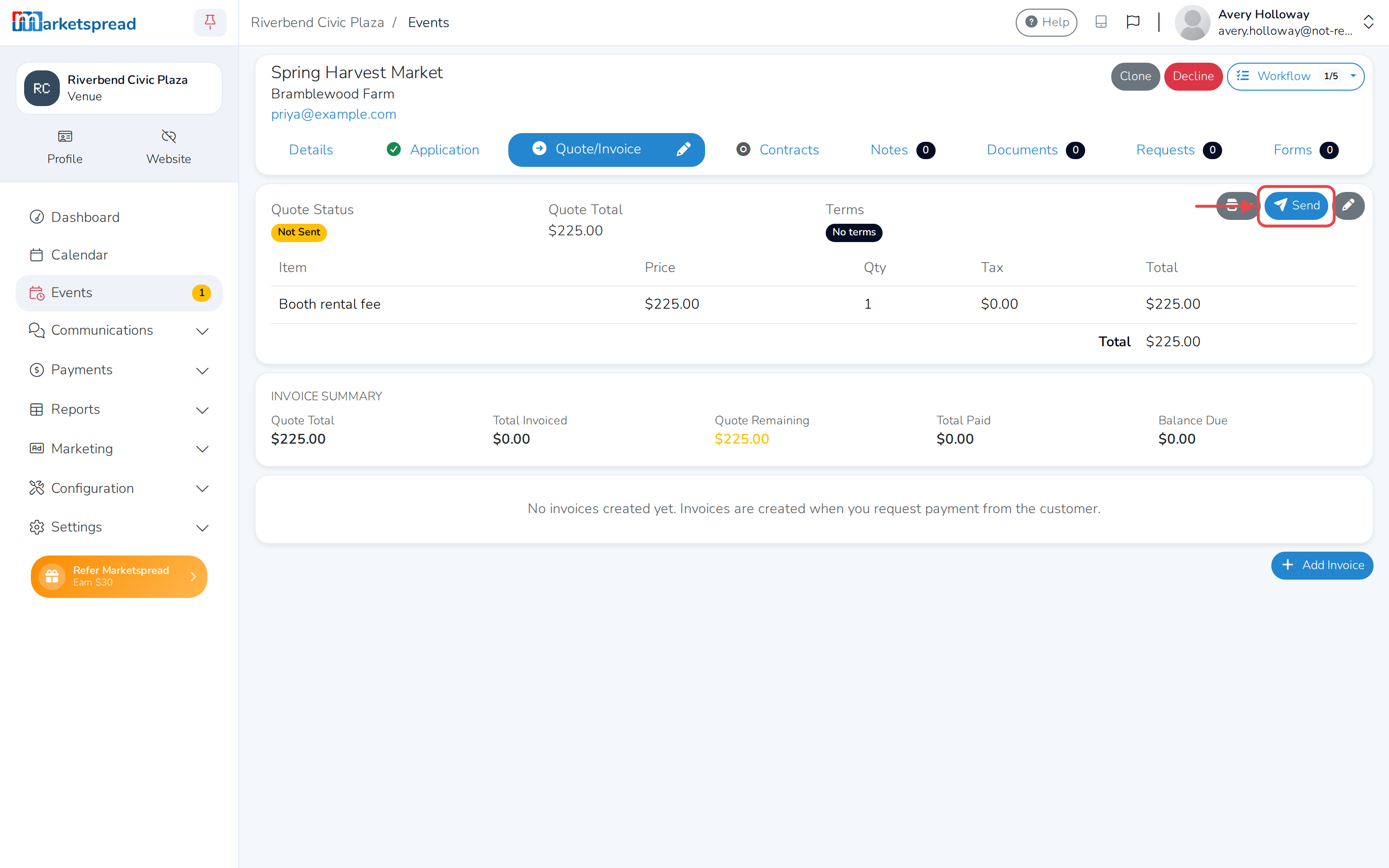Click the flag icon in header
This screenshot has height=868, width=1389.
pyautogui.click(x=1132, y=22)
